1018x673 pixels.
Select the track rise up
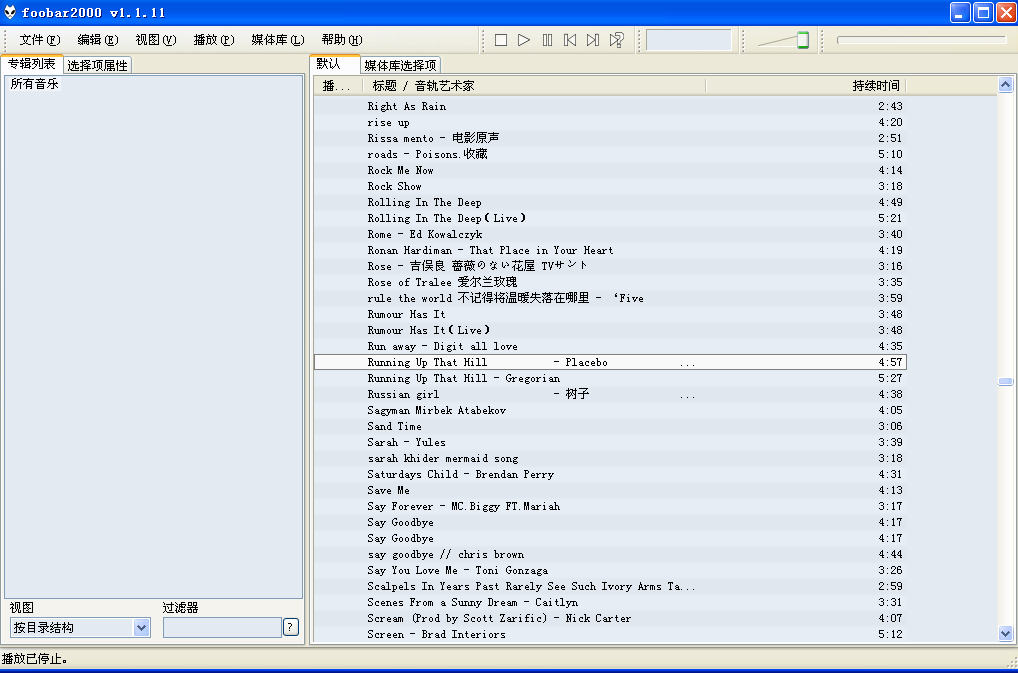click(610, 122)
